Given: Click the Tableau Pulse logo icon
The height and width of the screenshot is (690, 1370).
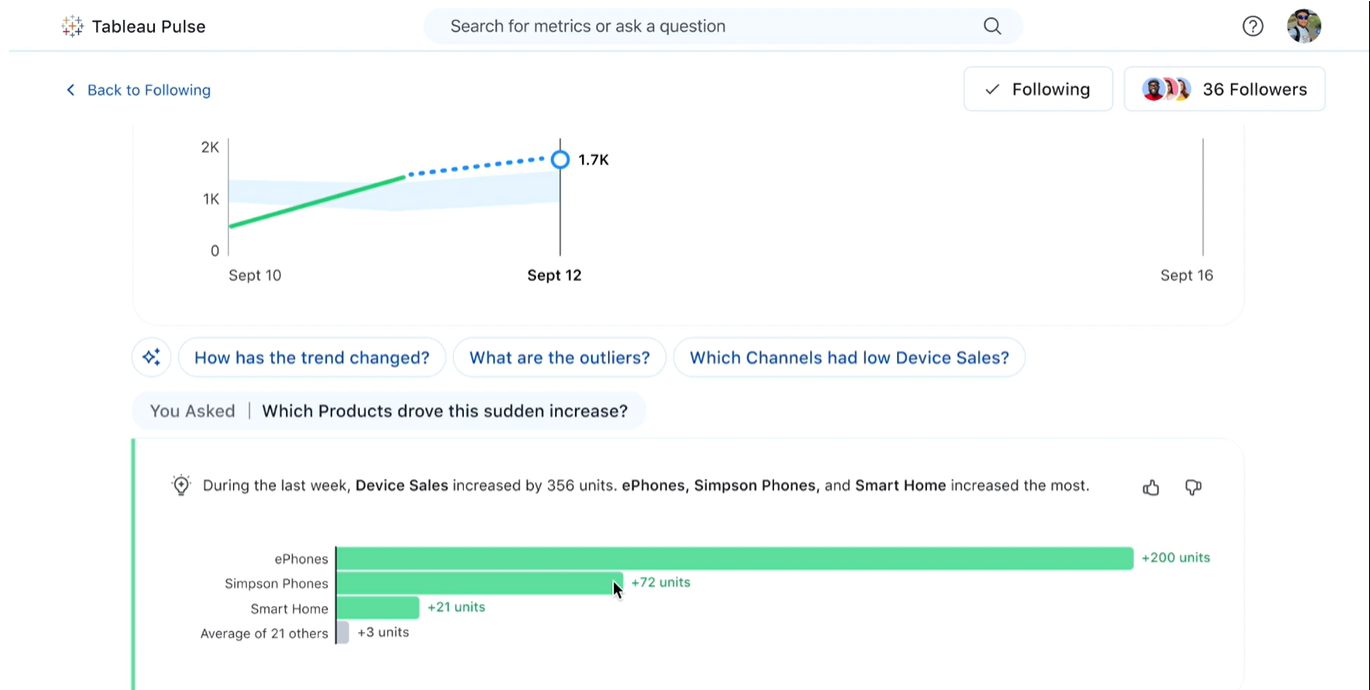Looking at the screenshot, I should pos(72,27).
